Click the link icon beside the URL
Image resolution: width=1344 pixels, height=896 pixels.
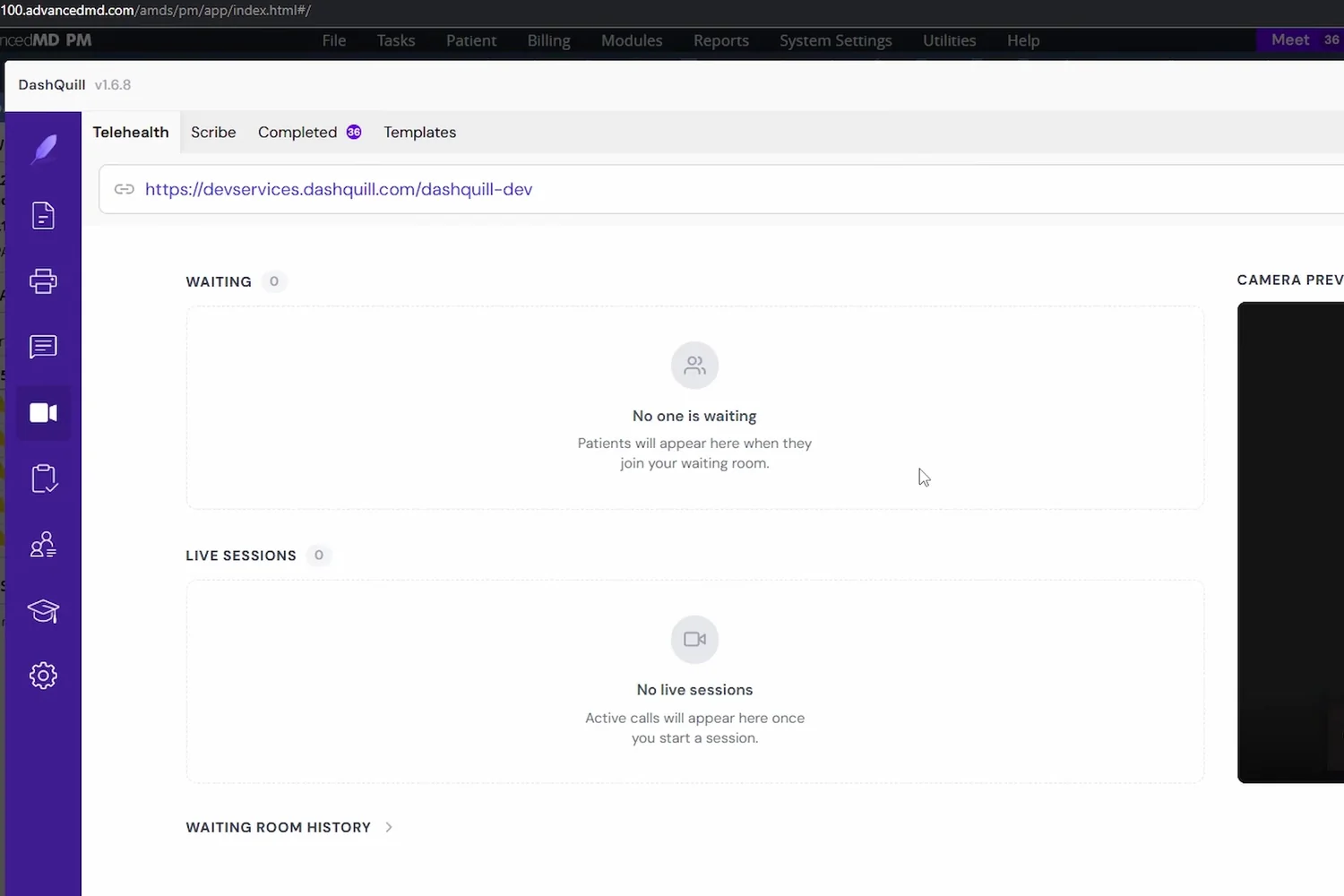125,189
